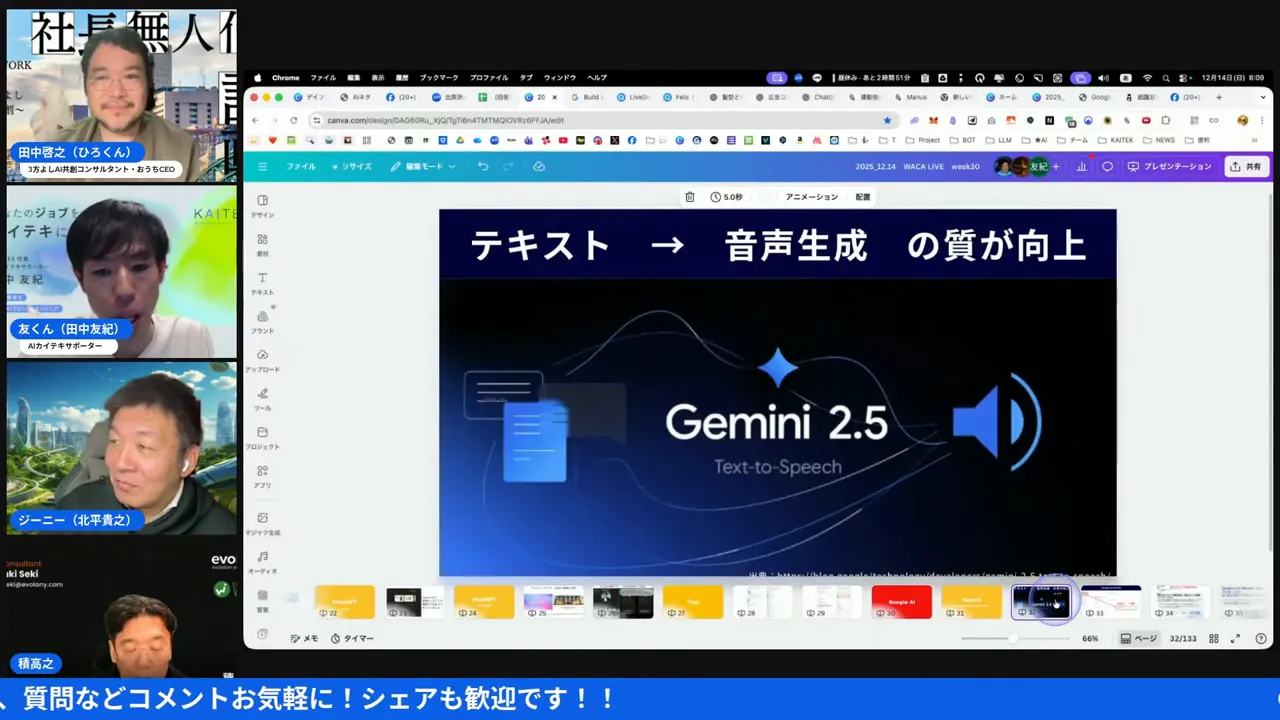Viewport: 1280px width, 720px height.
Task: Open the アプリ (Apps) panel
Action: 262,477
